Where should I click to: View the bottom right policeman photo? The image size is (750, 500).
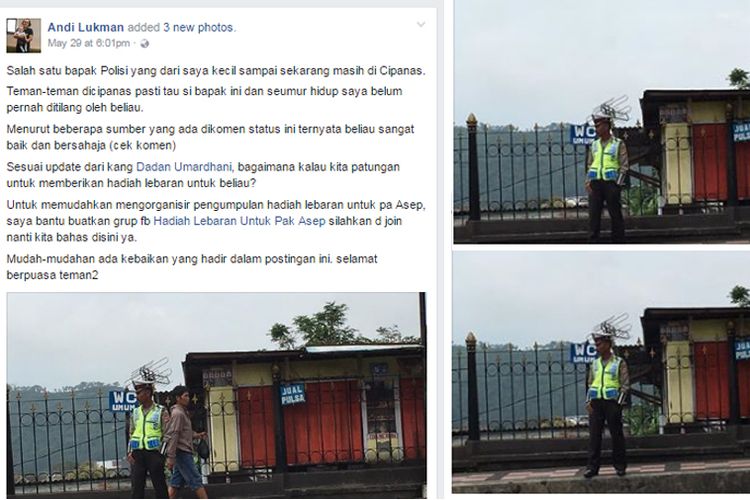pos(602,372)
